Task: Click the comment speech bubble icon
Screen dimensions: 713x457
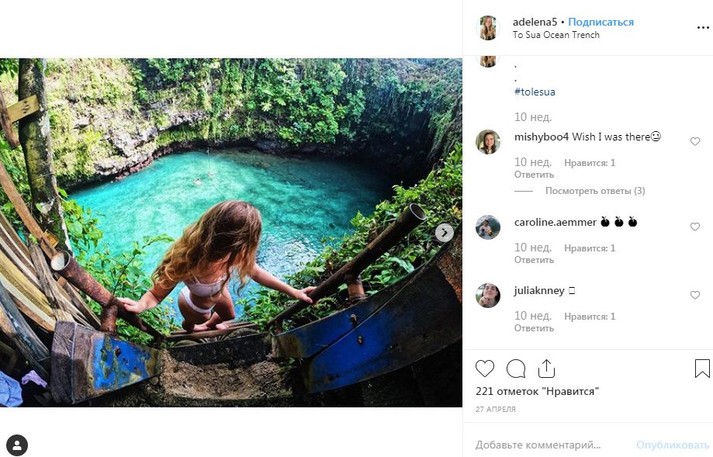Action: click(515, 369)
